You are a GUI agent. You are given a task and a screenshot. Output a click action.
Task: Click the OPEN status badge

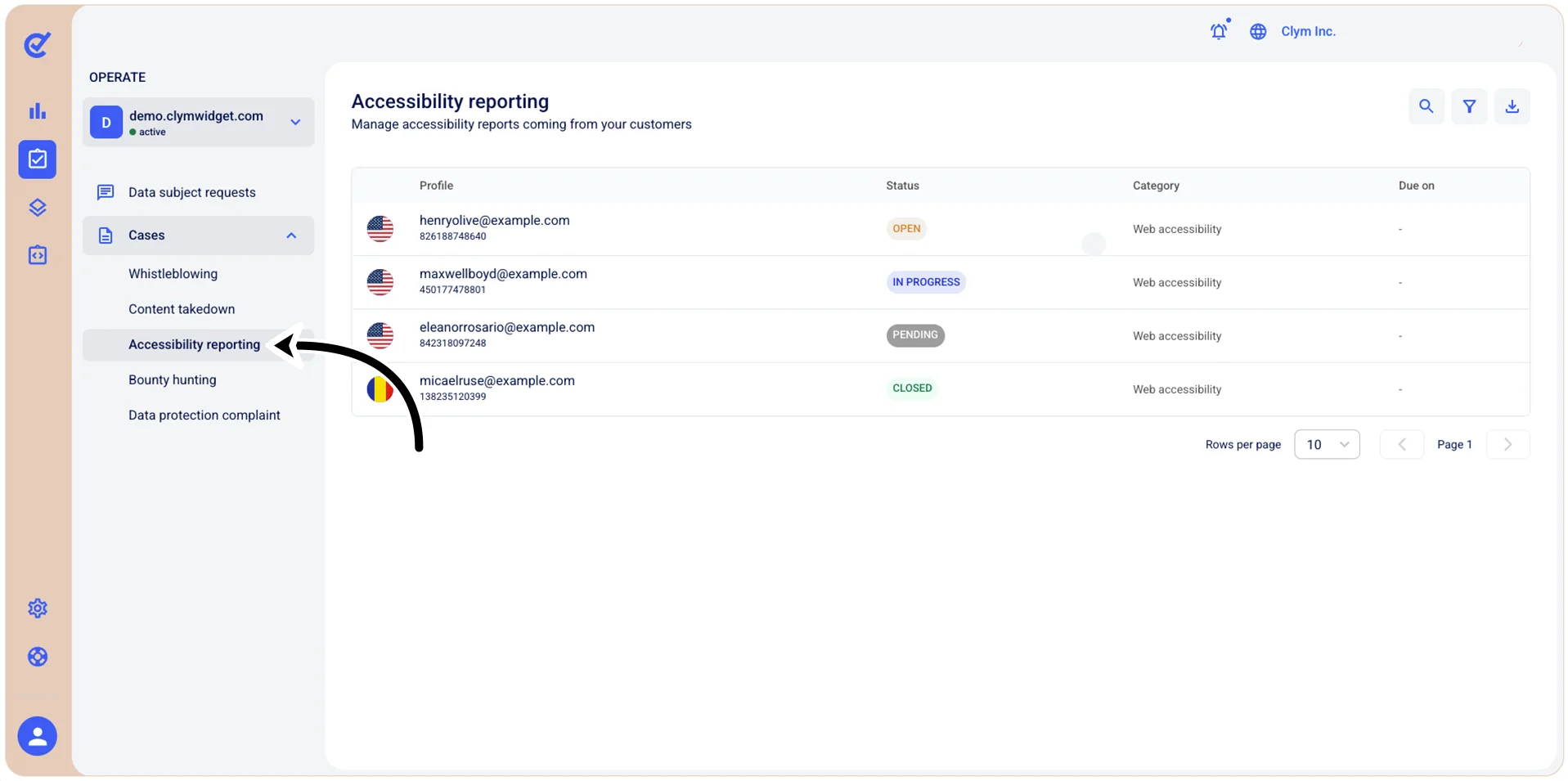coord(906,229)
